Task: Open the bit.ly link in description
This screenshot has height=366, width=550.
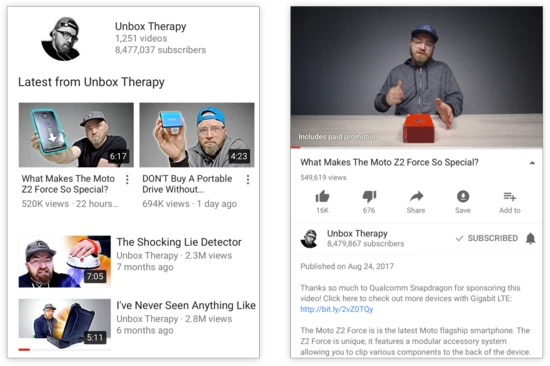Action: (x=336, y=309)
